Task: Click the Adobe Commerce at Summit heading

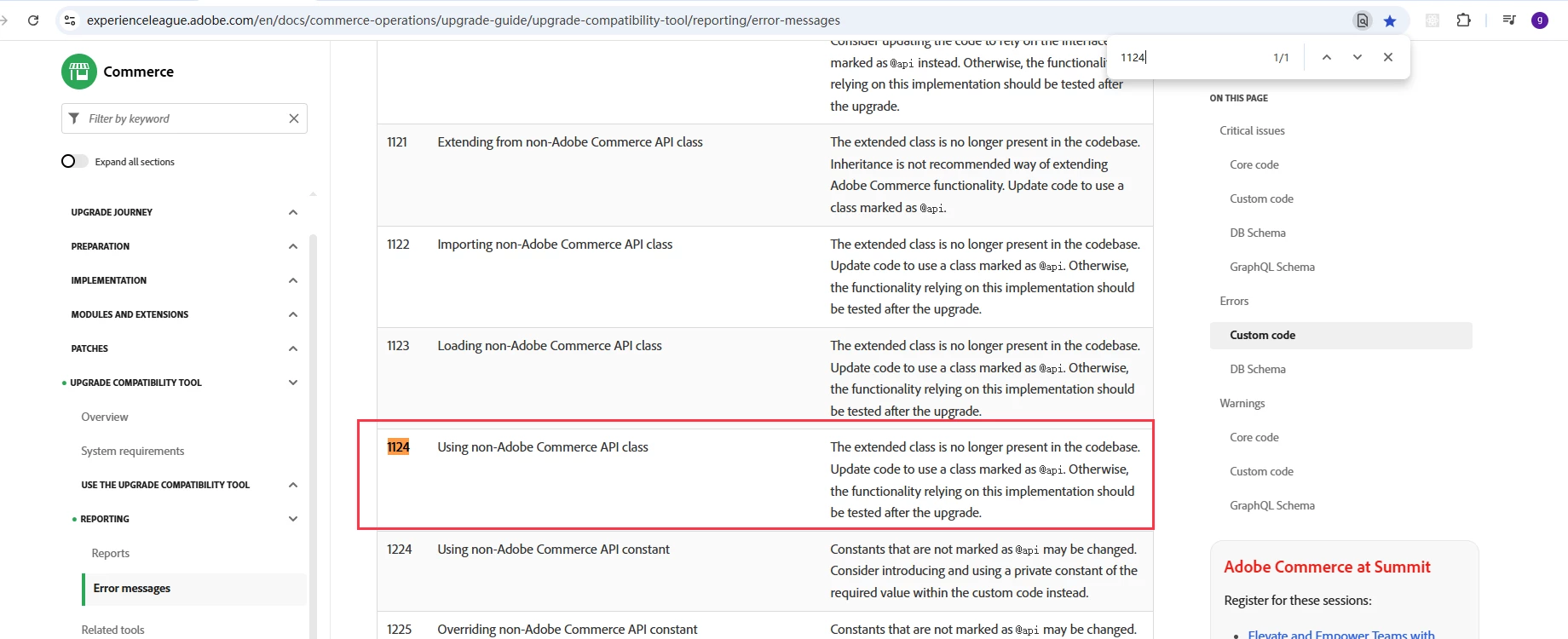Action: click(x=1327, y=567)
